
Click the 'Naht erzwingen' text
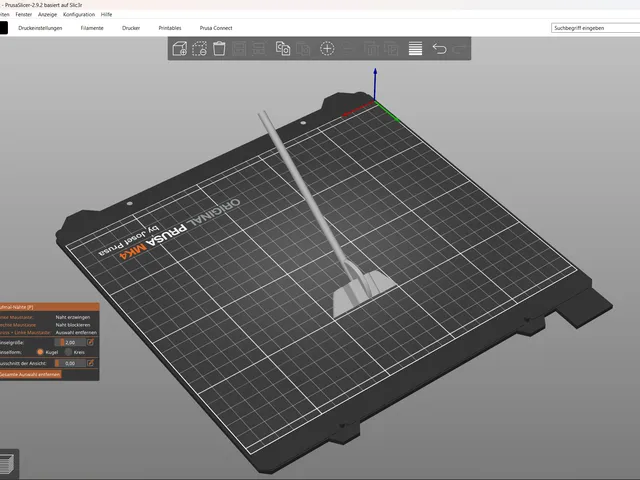(x=73, y=317)
